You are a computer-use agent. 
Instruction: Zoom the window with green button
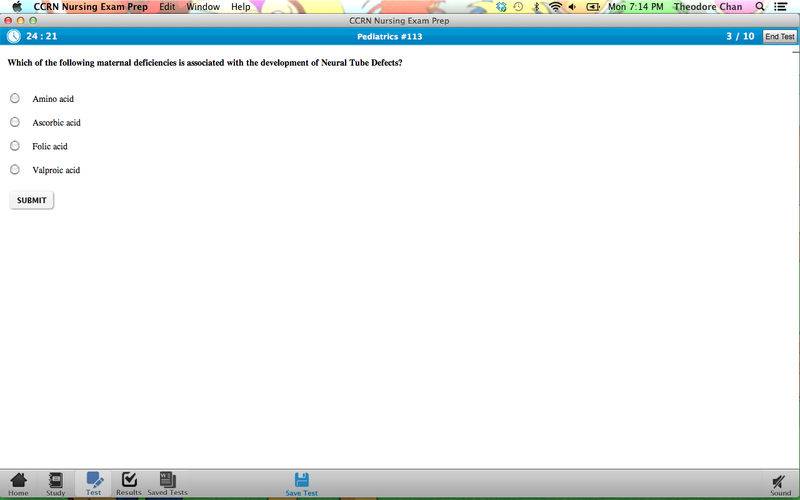click(33, 20)
